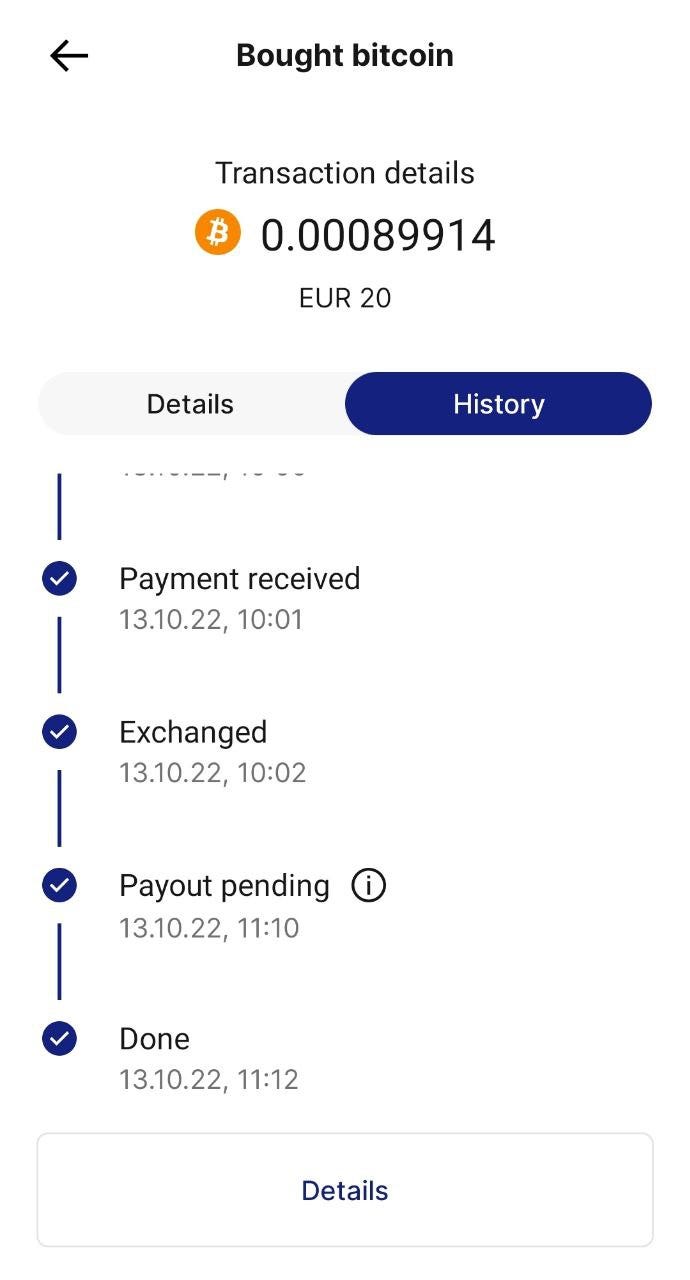This screenshot has width=690, height=1280.
Task: Select the History tab
Action: [x=497, y=403]
